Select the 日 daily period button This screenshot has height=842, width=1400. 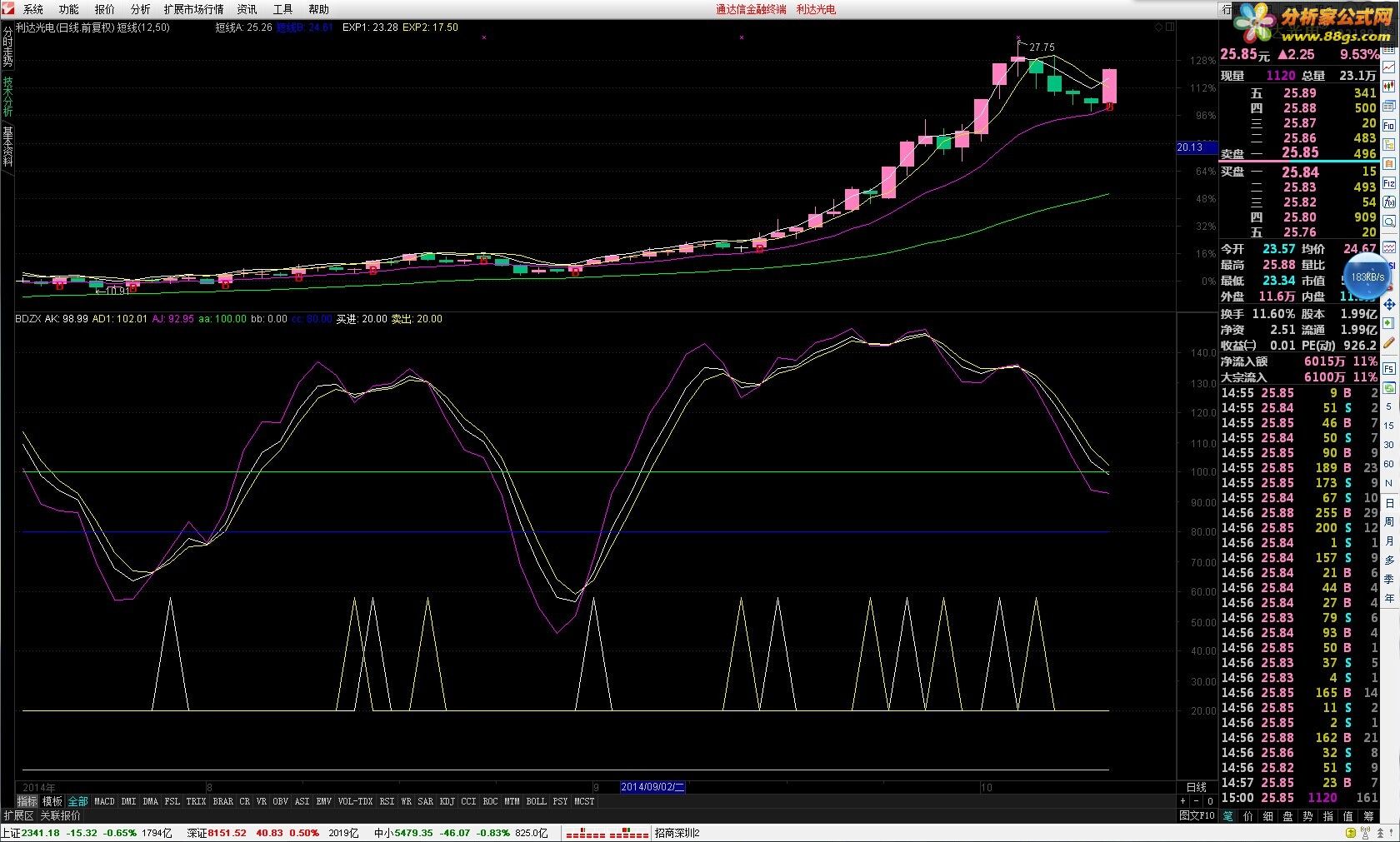1389,502
